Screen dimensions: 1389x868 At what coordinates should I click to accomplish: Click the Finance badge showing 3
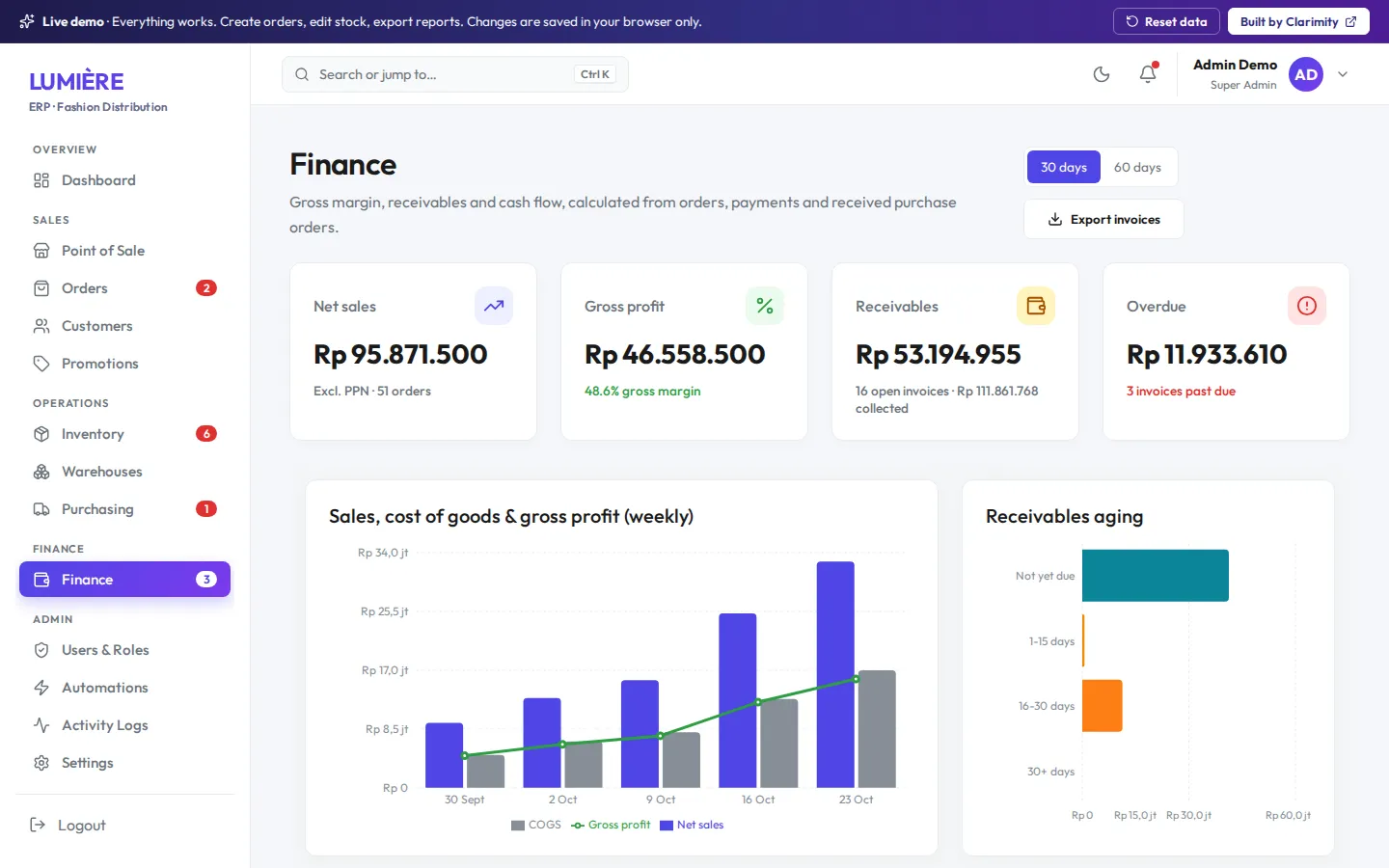click(206, 580)
